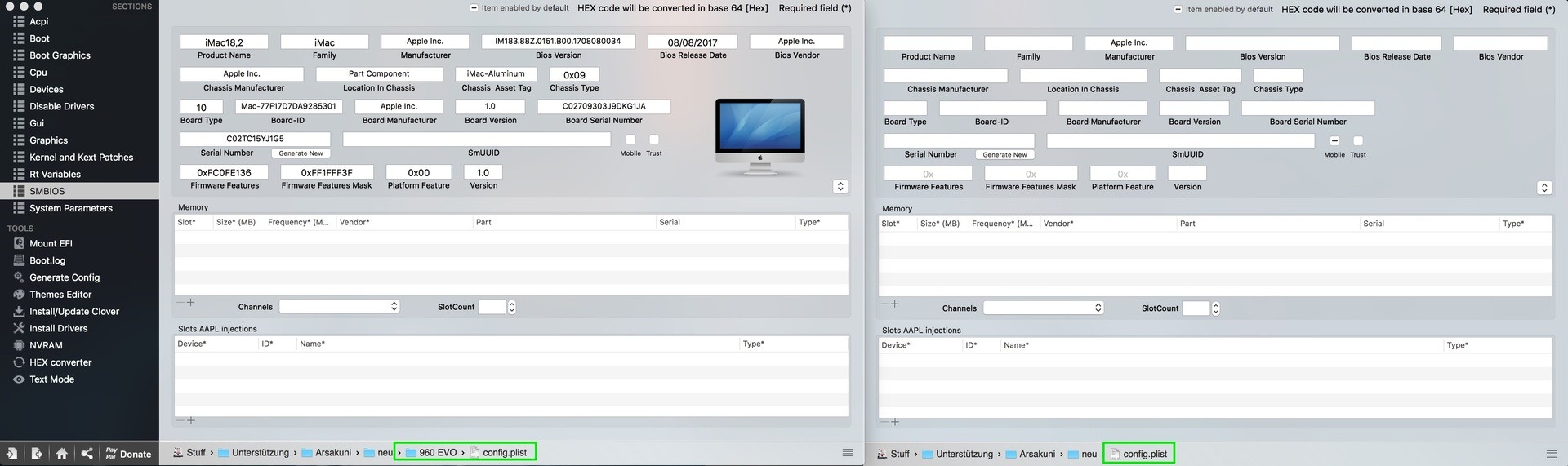This screenshot has width=1568, height=466.
Task: Click the PayPal Donate button
Action: point(128,454)
